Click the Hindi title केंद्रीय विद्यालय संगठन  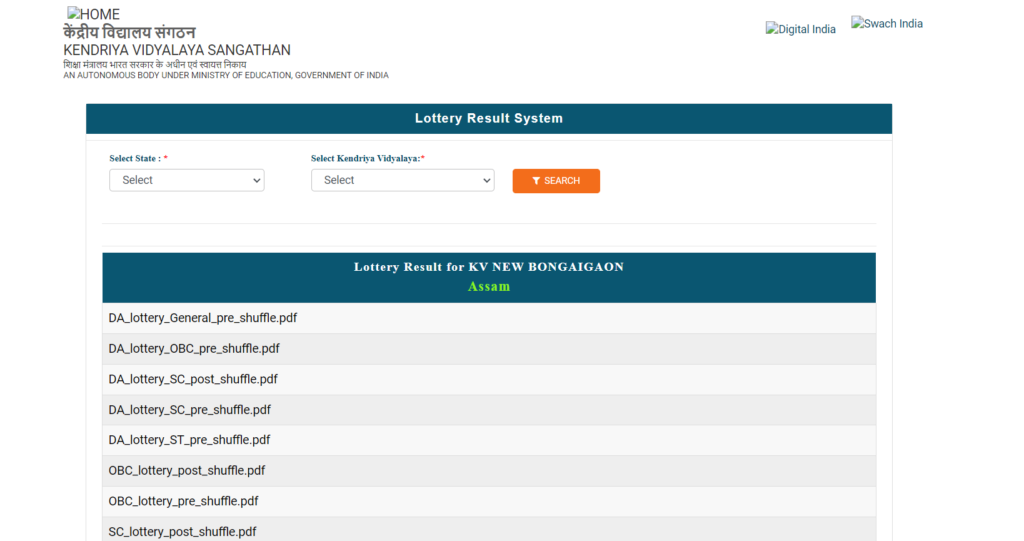[129, 33]
